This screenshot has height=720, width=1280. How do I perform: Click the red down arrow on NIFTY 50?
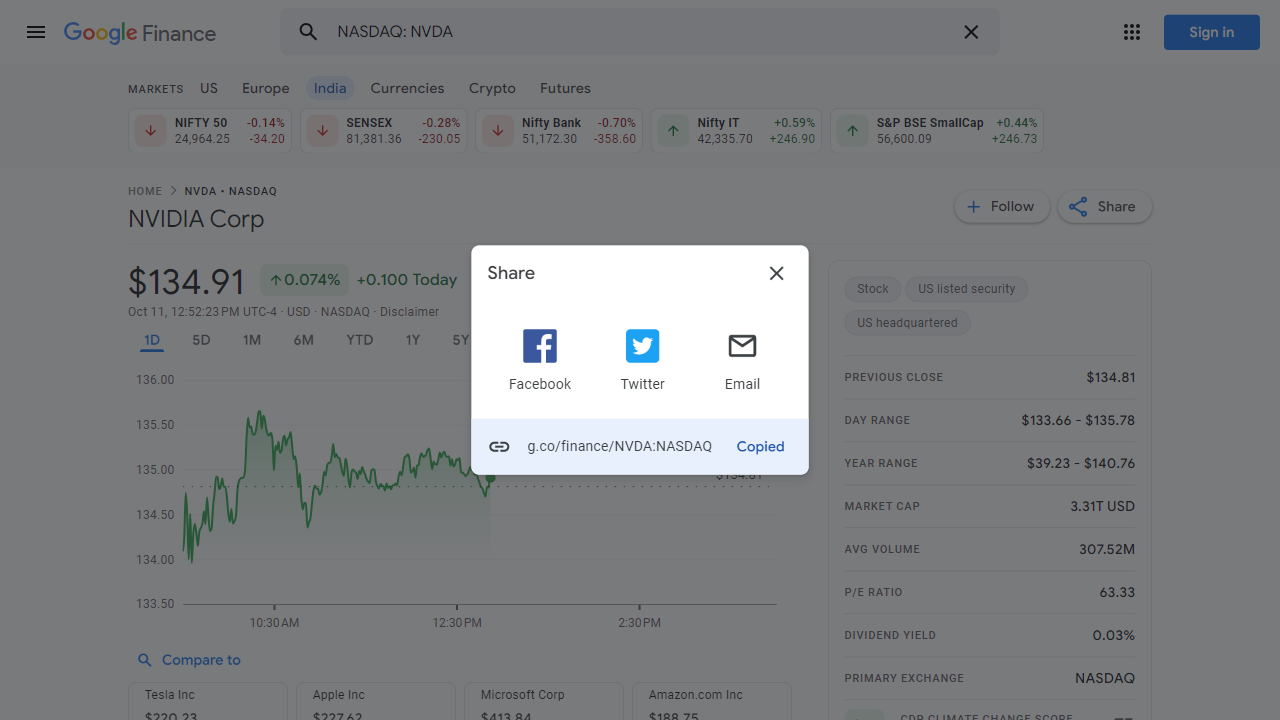(x=149, y=130)
